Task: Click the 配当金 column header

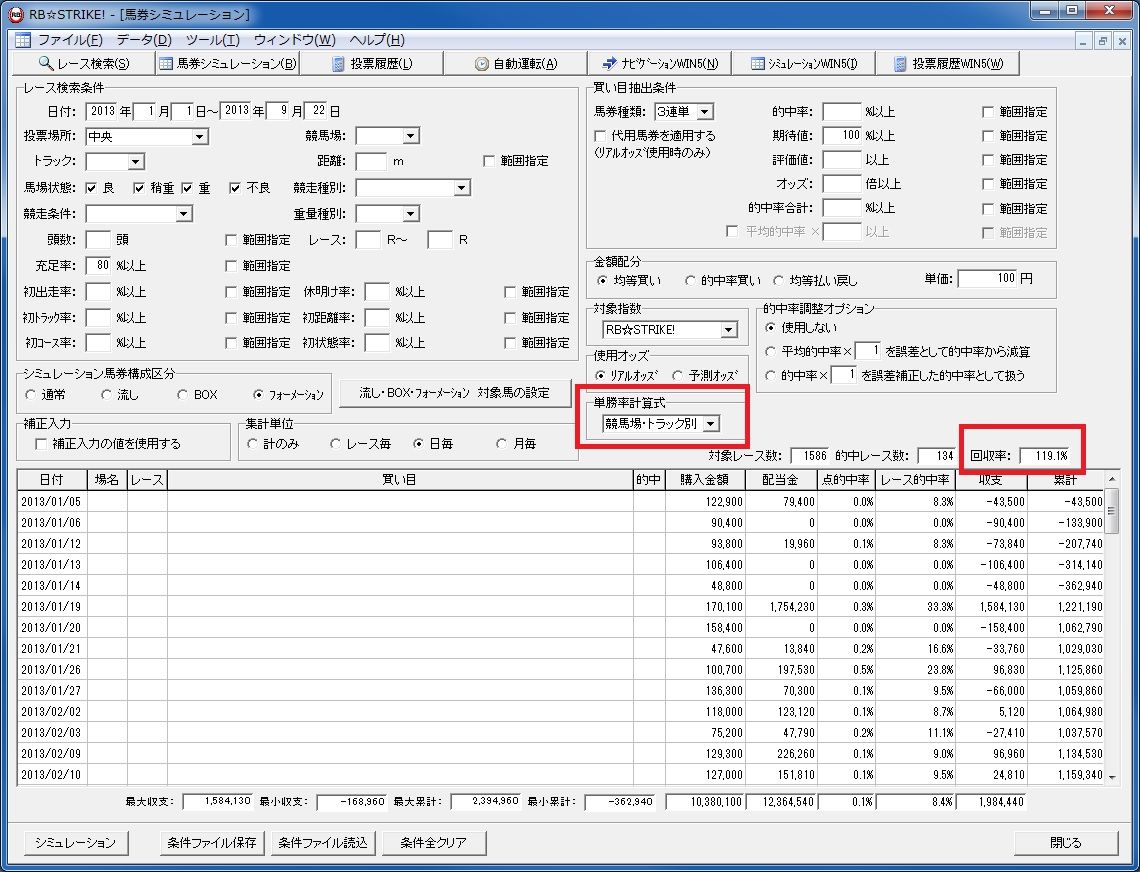Action: tap(782, 480)
